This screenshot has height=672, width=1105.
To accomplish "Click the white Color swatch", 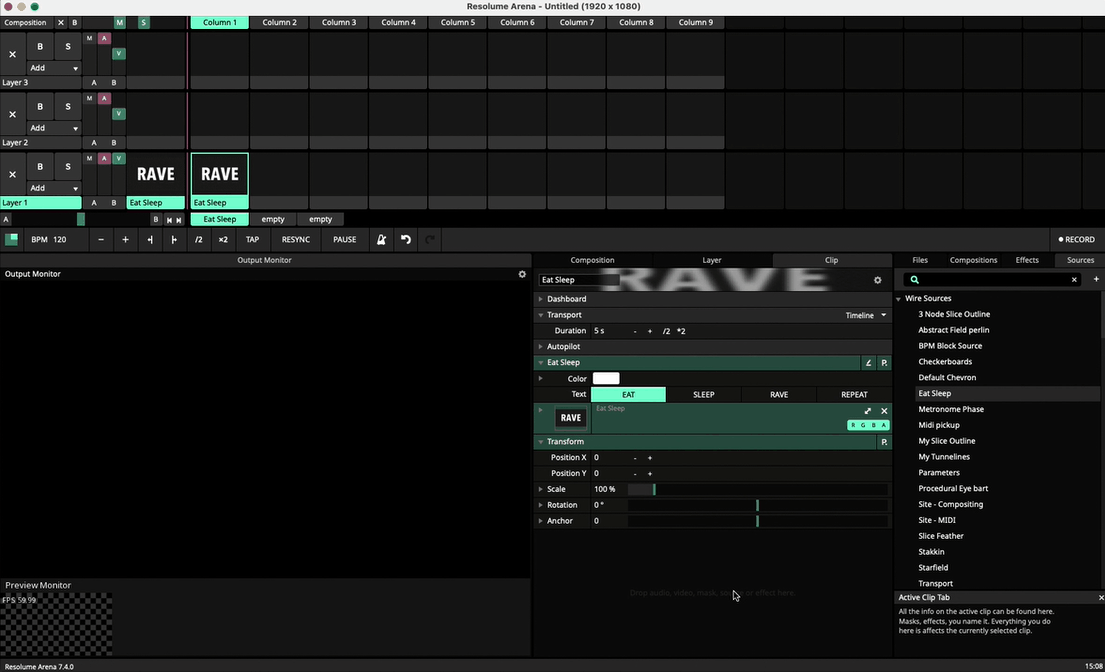I will 606,379.
